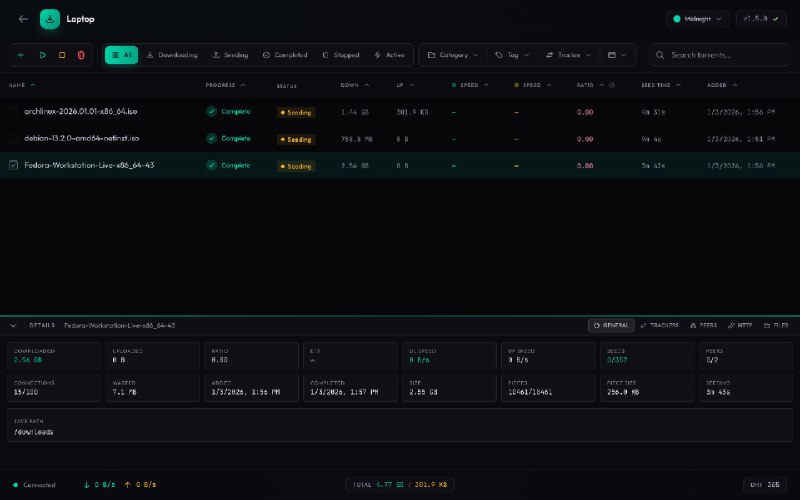Sort by the Seed Time column header
The height and width of the screenshot is (500, 800).
(x=661, y=85)
